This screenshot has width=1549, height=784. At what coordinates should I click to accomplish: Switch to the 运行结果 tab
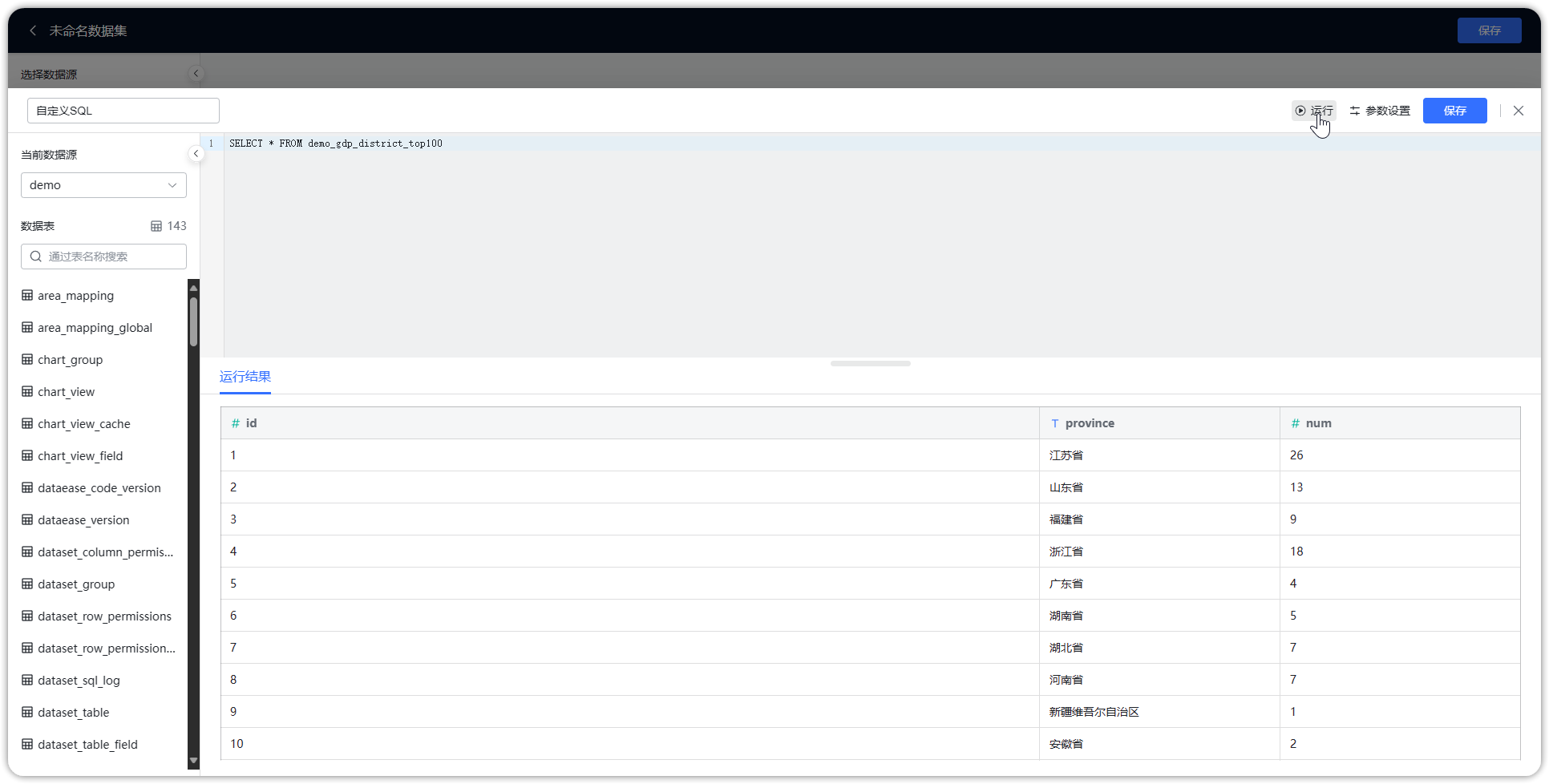245,377
